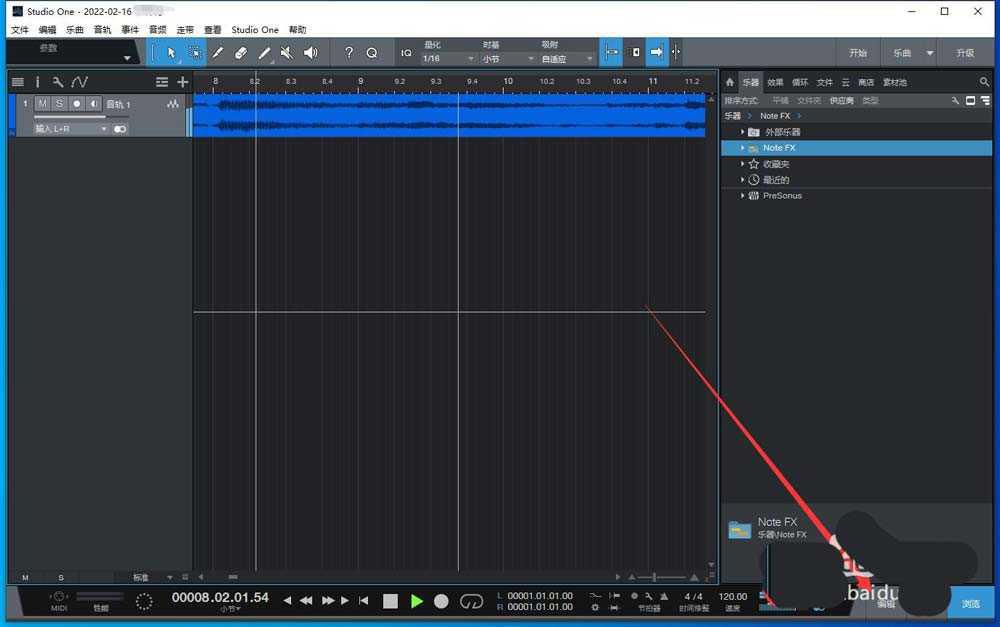Image resolution: width=1000 pixels, height=627 pixels.
Task: Mute track 自轨 1 with the M button
Action: point(41,103)
